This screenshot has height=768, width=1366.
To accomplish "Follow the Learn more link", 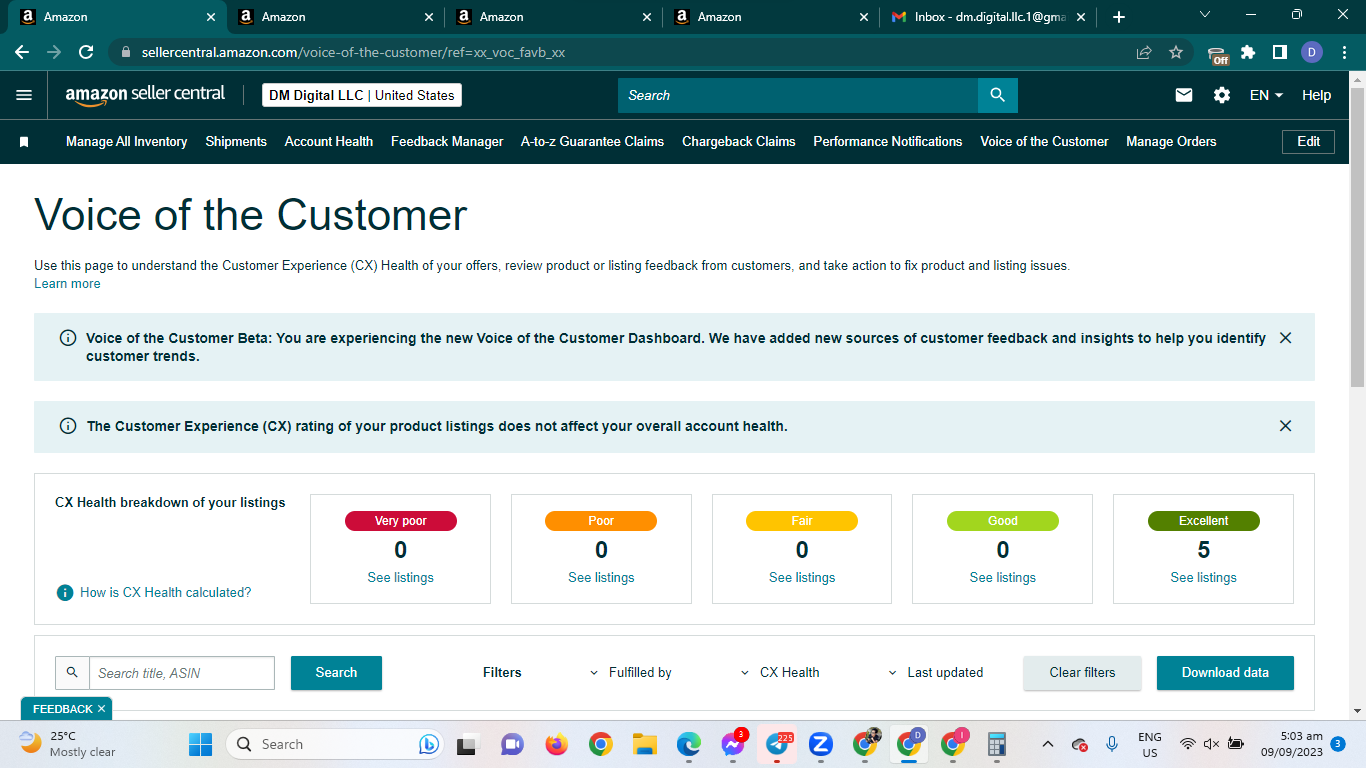I will click(x=67, y=284).
